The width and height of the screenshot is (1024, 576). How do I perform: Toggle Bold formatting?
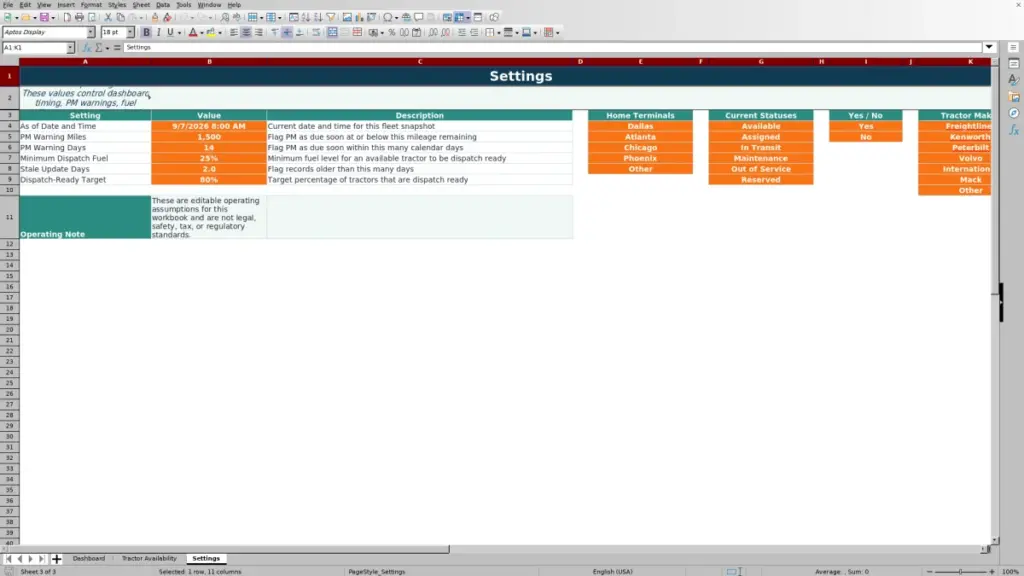(146, 32)
